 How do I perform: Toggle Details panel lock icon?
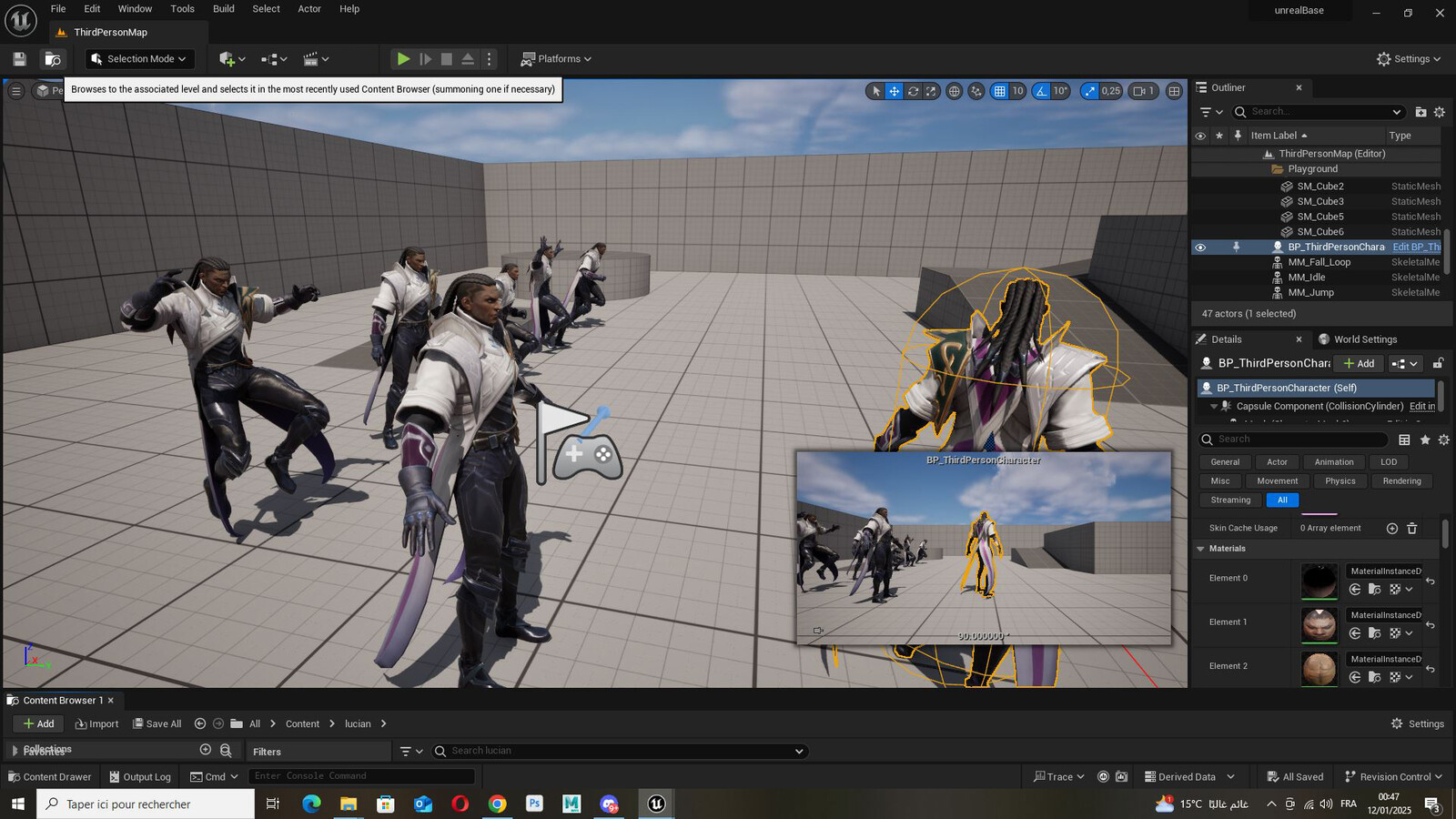pos(1438,364)
